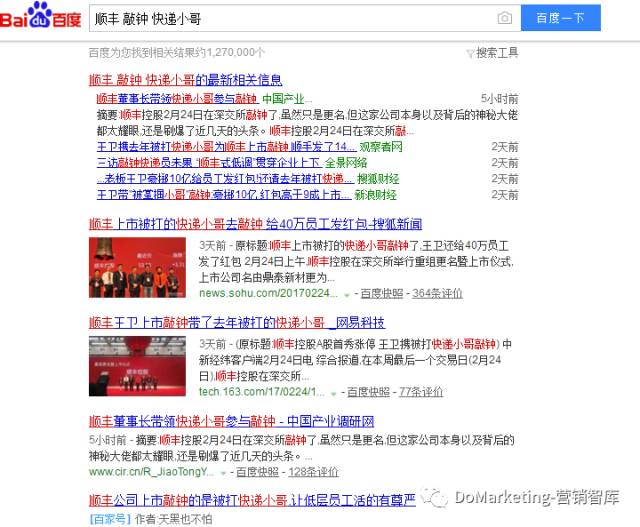The image size is (640, 527).
Task: Open 顺丰 敲钟 快递小哥的最新相关信息 heading link
Action: (x=186, y=80)
